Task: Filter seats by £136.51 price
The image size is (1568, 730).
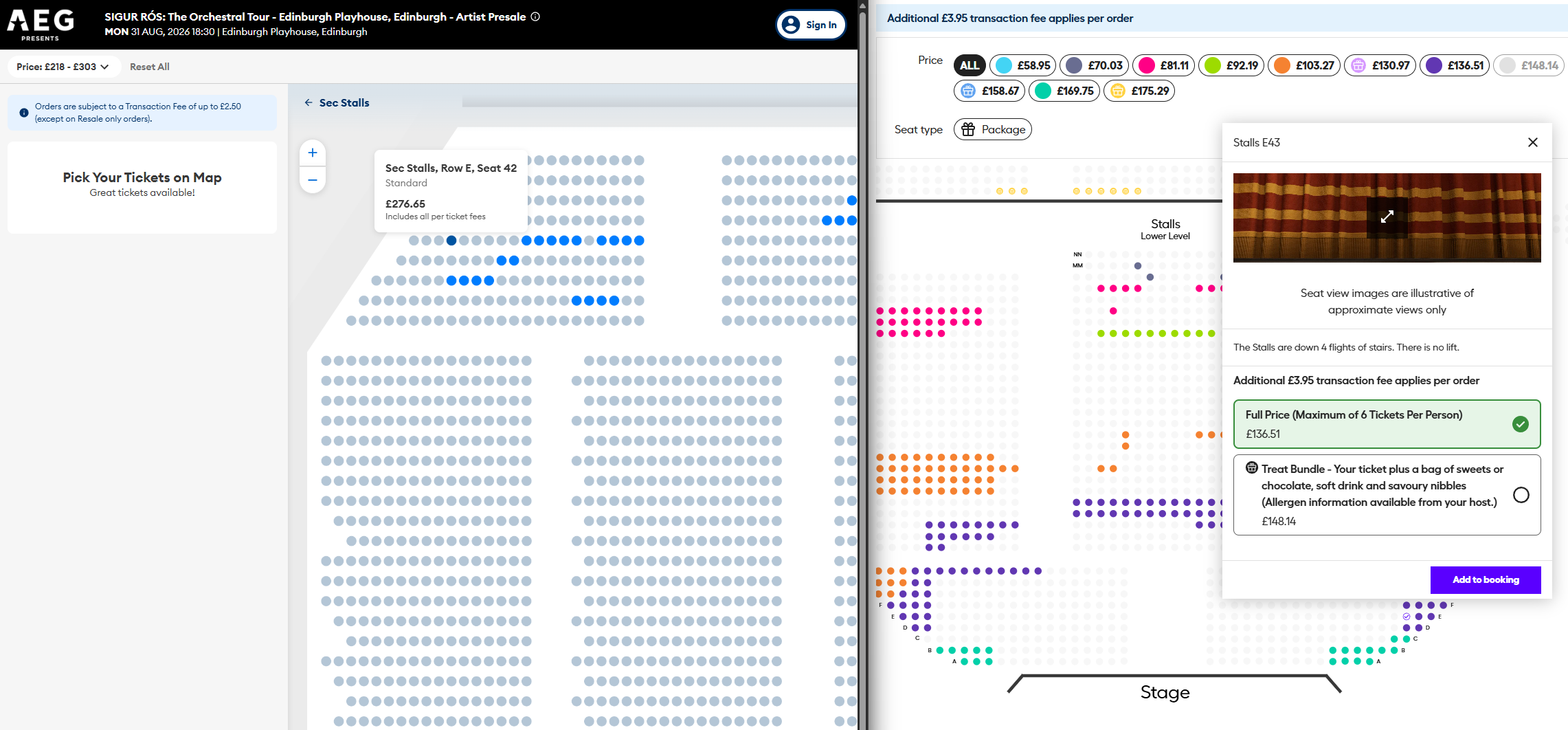Action: pos(1455,65)
